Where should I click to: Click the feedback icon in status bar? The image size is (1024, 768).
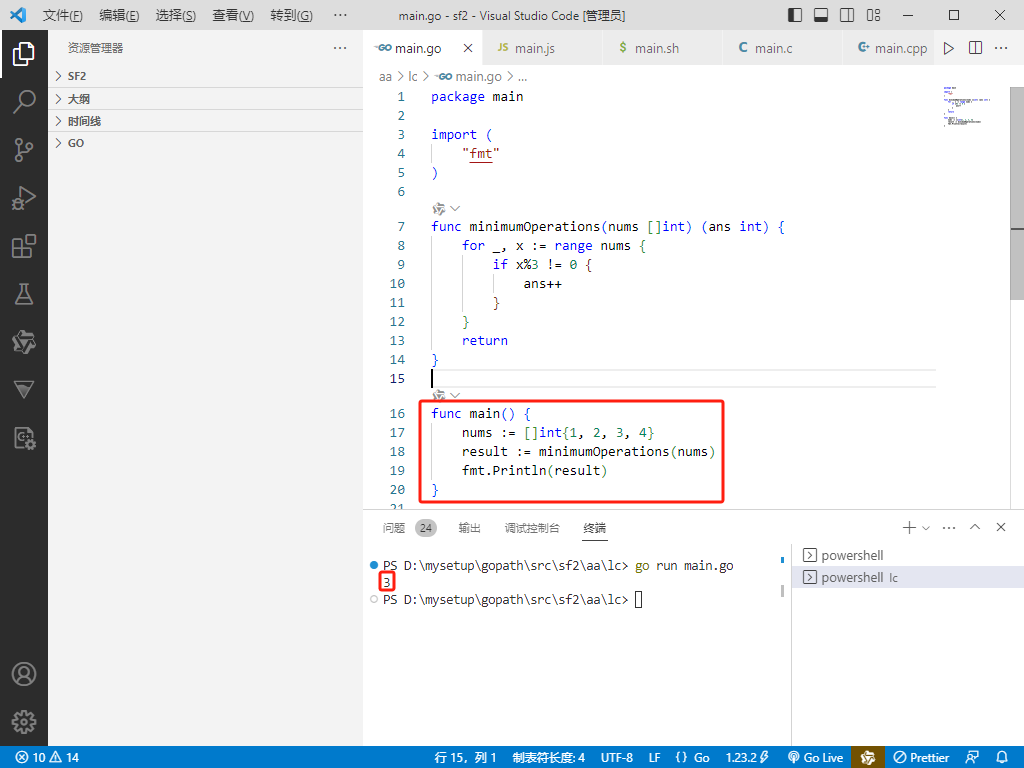tap(972, 758)
